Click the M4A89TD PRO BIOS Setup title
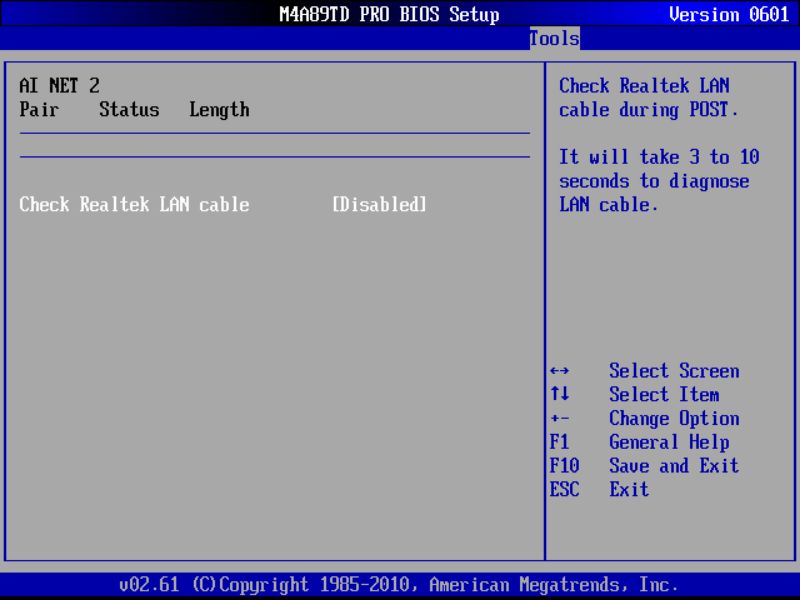The image size is (800, 600). (388, 14)
